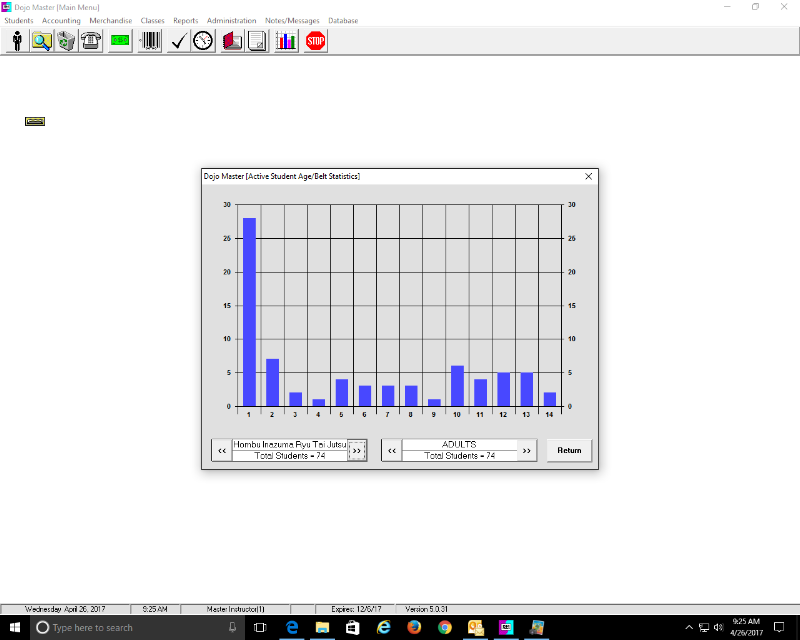Screen dimensions: 800x640
Task: Open the clock toolbar icon
Action: [x=203, y=41]
